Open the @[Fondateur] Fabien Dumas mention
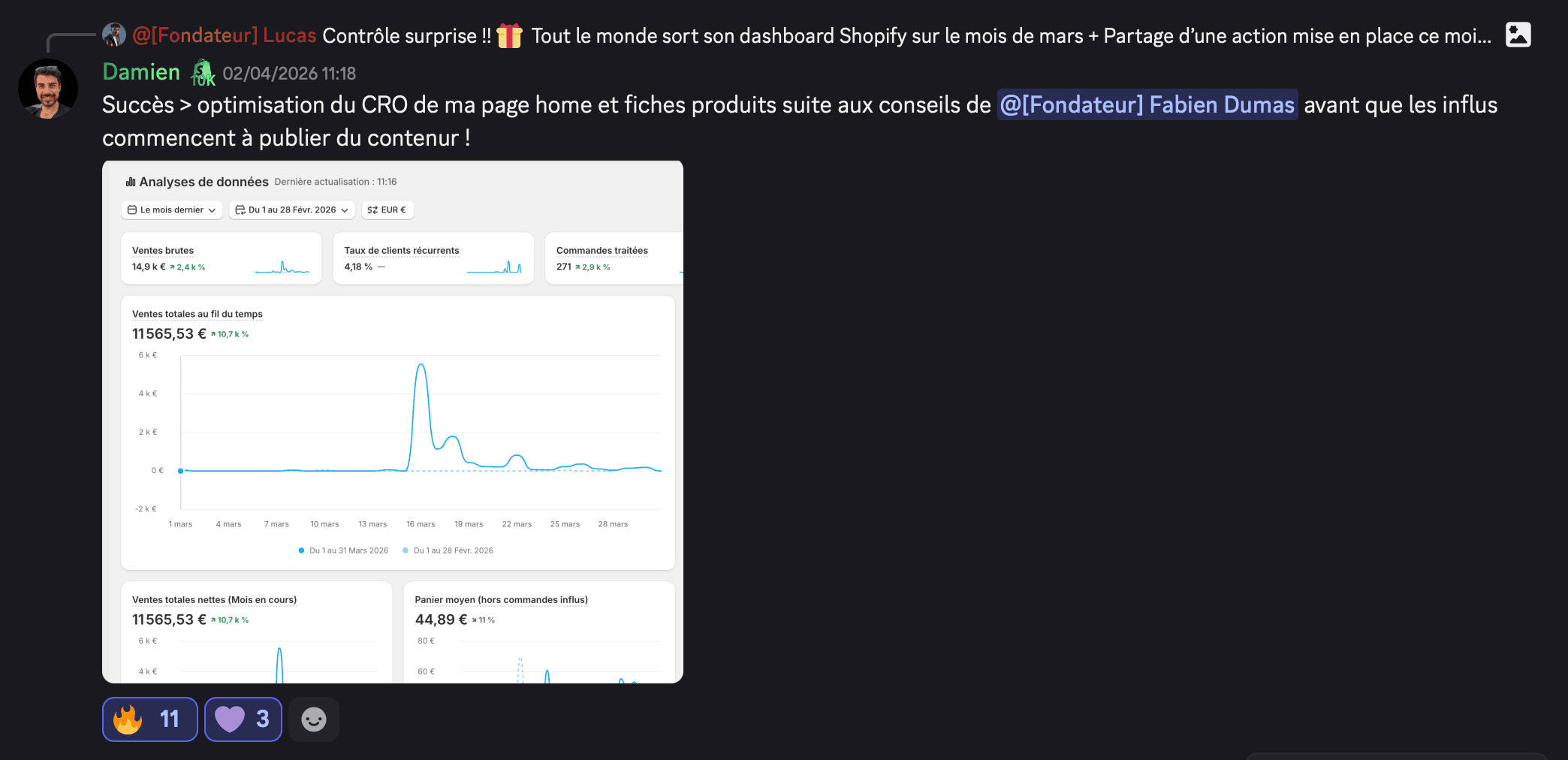Image resolution: width=1568 pixels, height=760 pixels. [x=1147, y=104]
